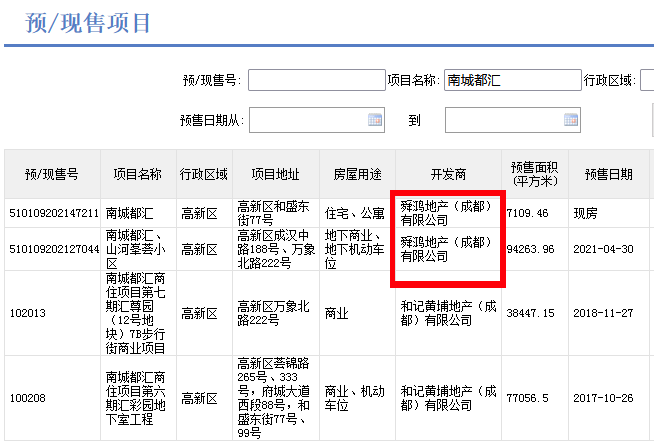Click presale date 现房

(x=585, y=213)
